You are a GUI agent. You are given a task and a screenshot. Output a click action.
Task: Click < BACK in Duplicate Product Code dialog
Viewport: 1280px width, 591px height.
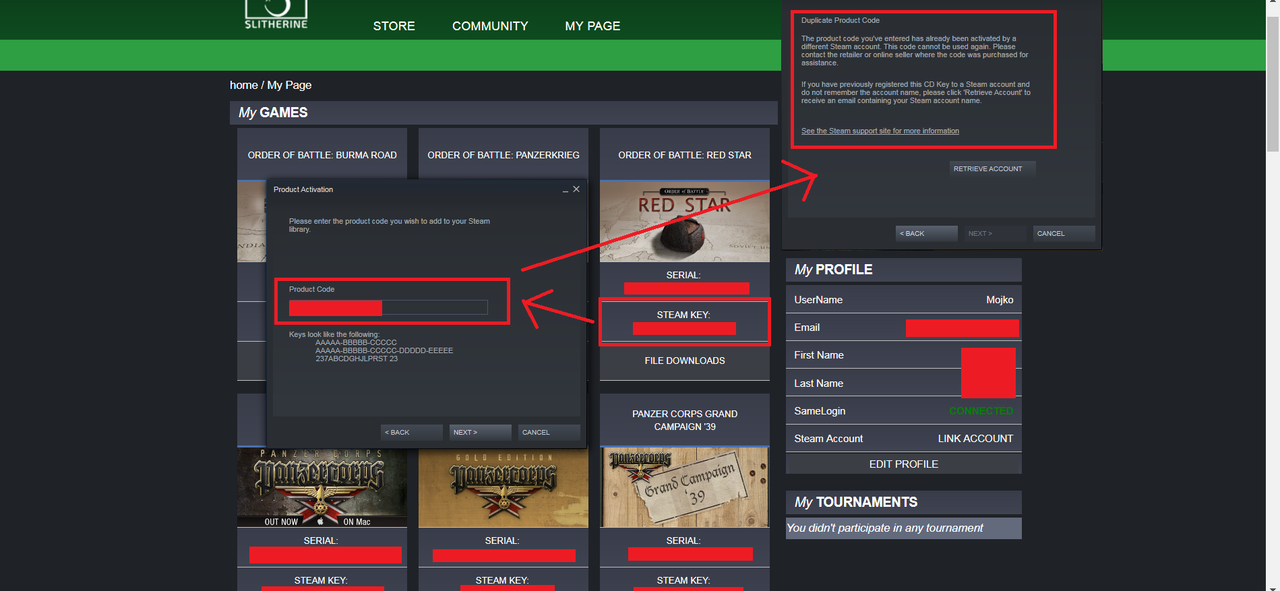(926, 233)
